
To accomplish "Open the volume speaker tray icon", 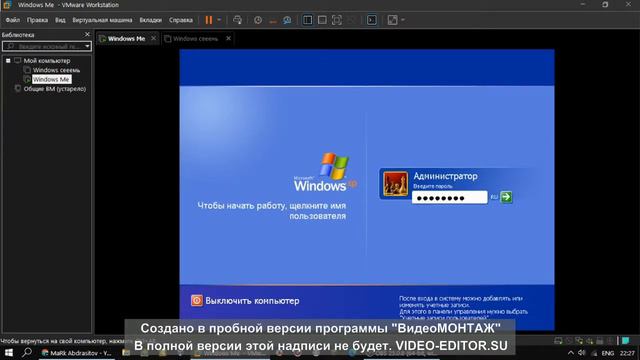I will click(x=582, y=353).
